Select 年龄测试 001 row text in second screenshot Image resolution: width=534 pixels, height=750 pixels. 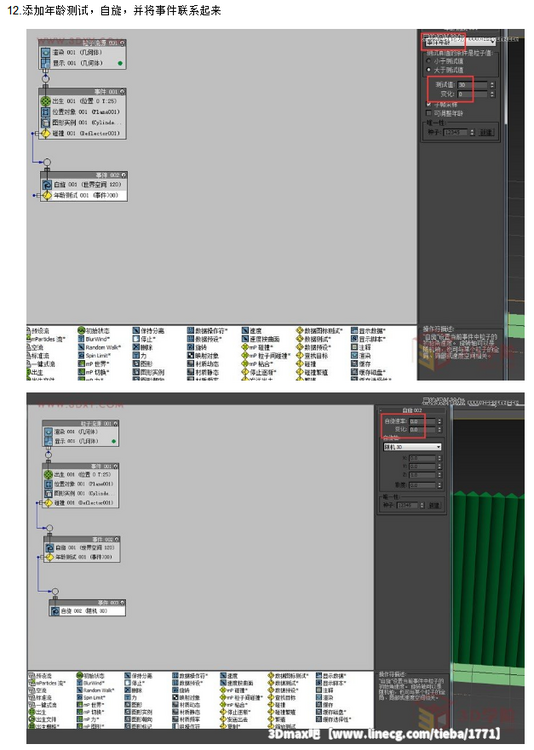point(84,557)
